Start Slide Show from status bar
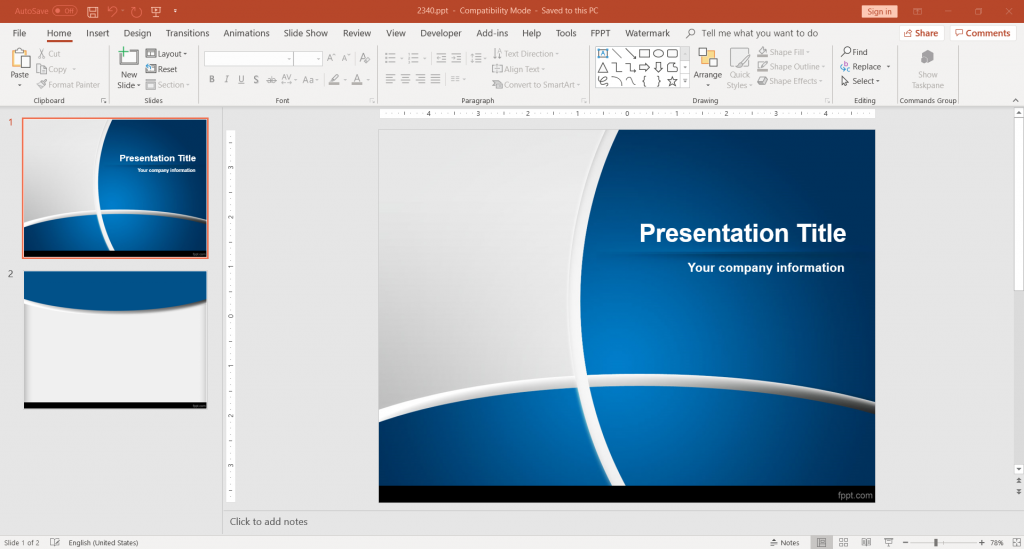 888,542
